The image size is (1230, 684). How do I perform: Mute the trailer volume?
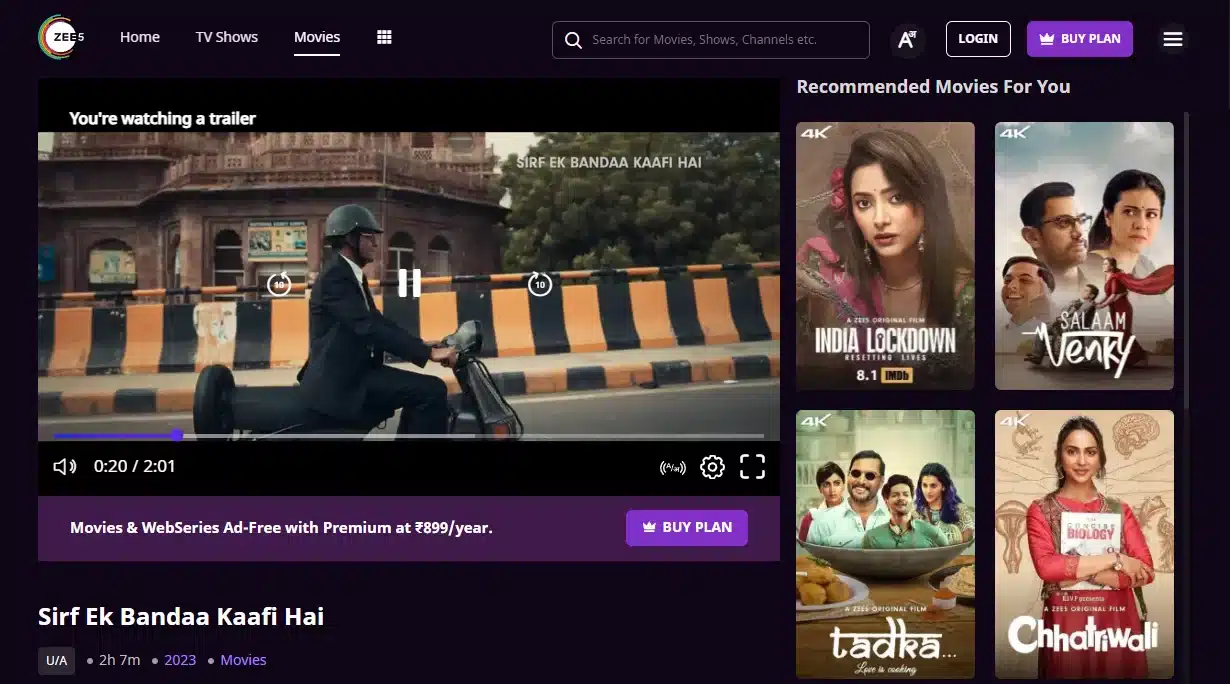click(x=65, y=466)
